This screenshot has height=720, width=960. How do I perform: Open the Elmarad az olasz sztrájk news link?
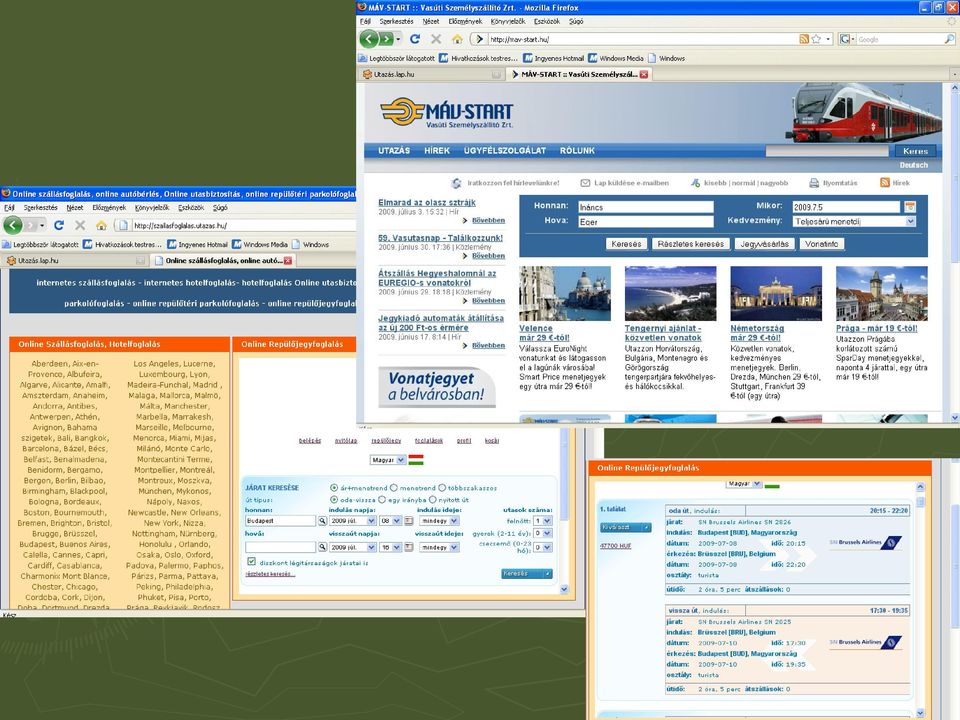click(427, 203)
